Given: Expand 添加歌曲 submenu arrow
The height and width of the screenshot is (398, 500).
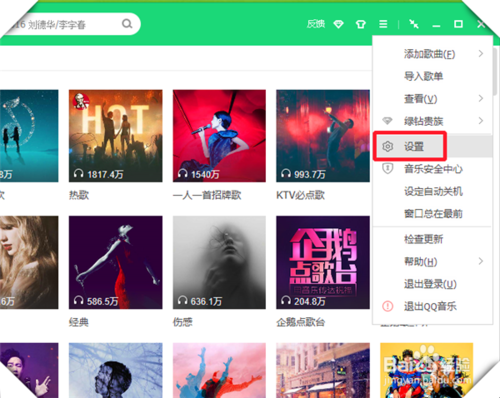Looking at the screenshot, I should [x=481, y=53].
